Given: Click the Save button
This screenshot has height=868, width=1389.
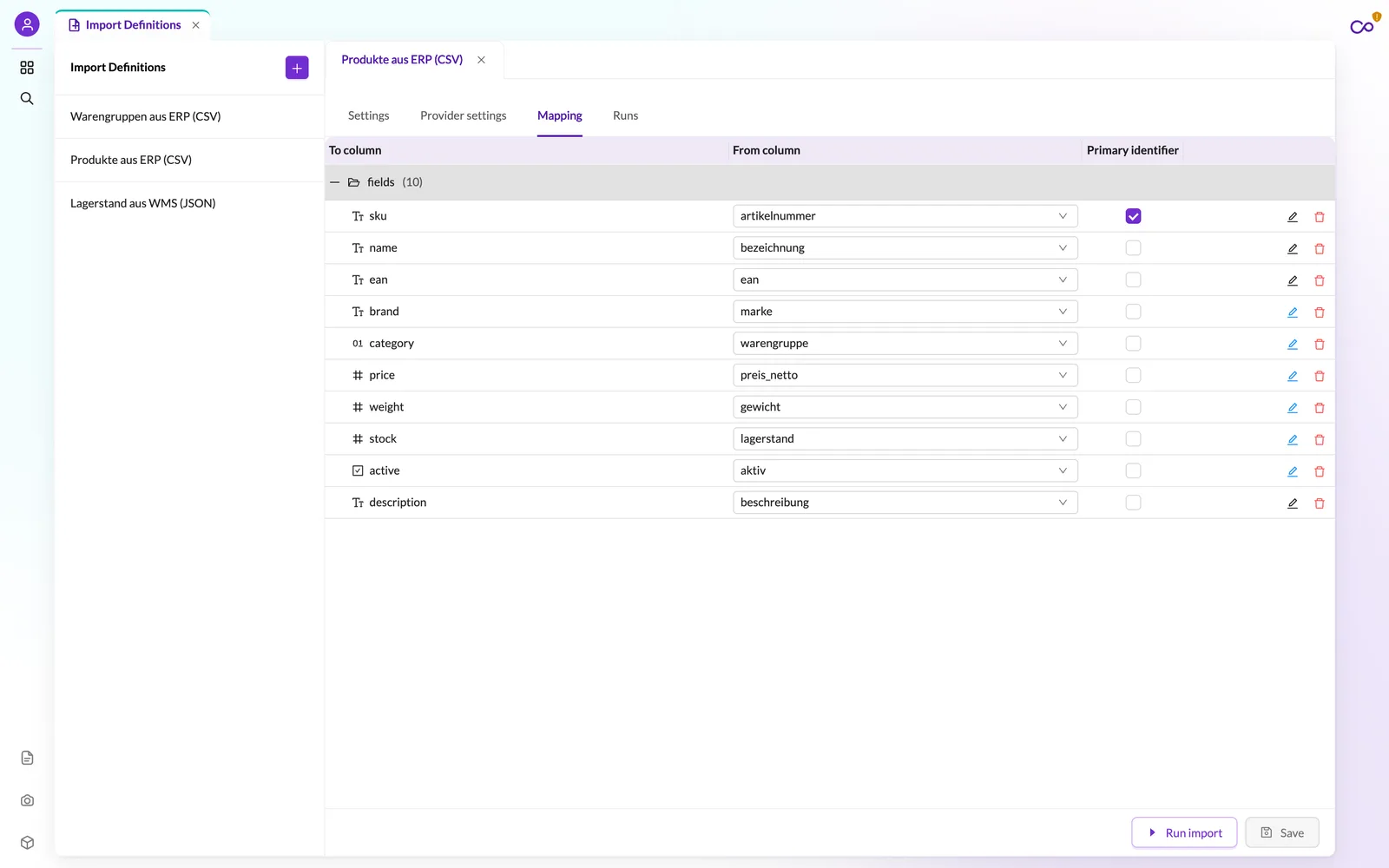Looking at the screenshot, I should pos(1282,832).
